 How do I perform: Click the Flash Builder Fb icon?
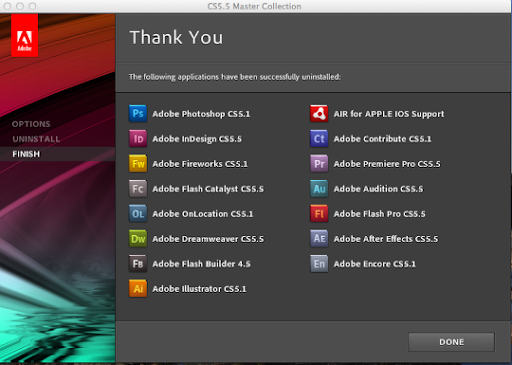coord(138,264)
